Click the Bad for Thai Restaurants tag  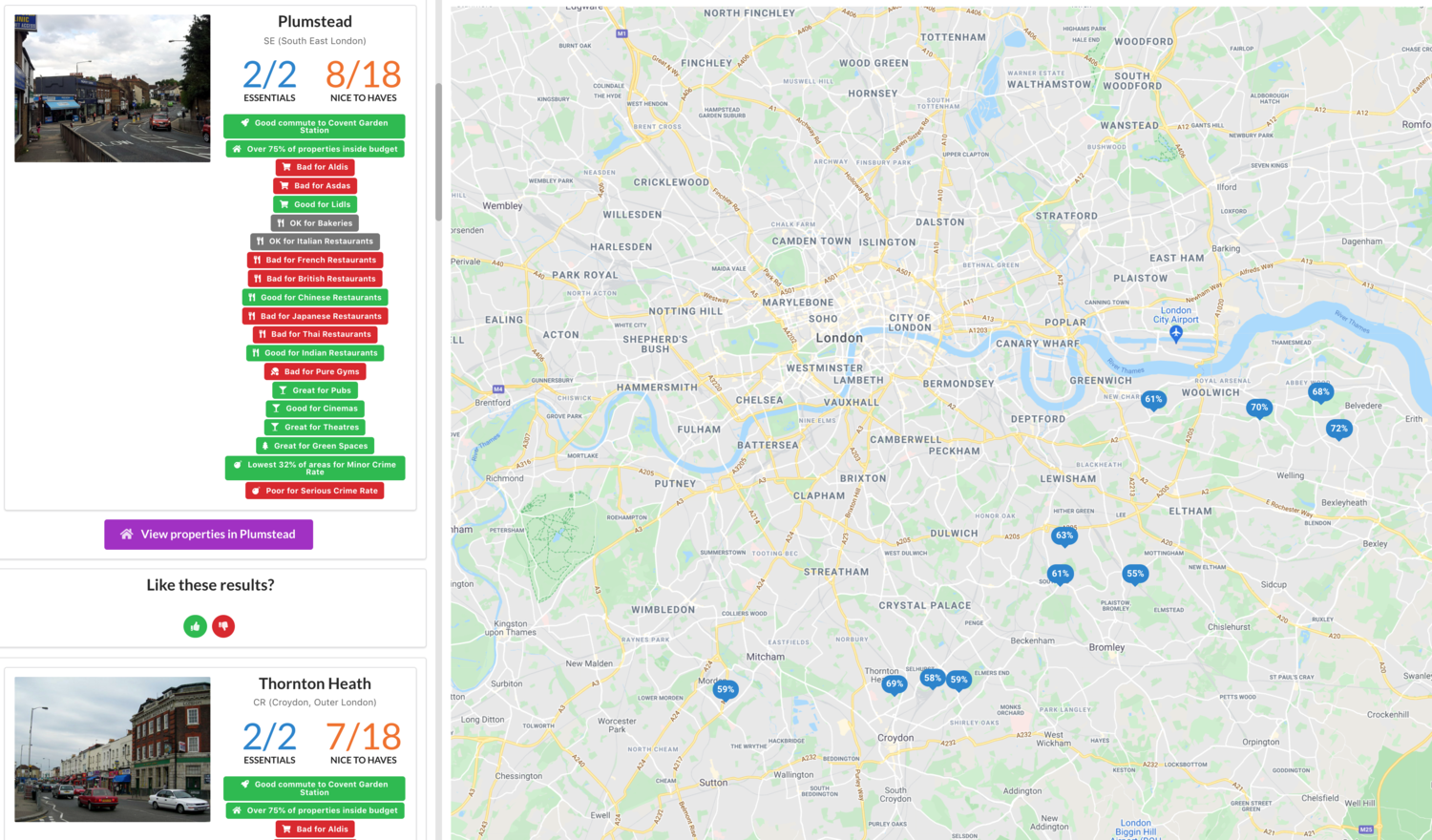(315, 334)
